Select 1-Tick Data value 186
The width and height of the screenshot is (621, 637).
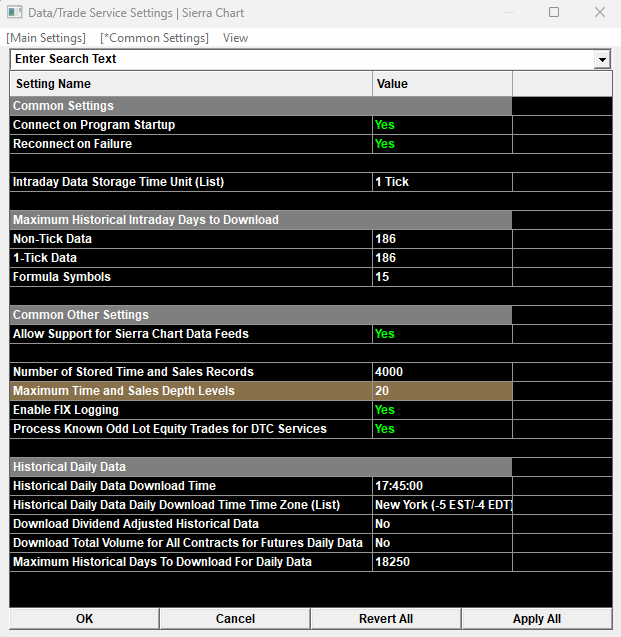[x=442, y=258]
